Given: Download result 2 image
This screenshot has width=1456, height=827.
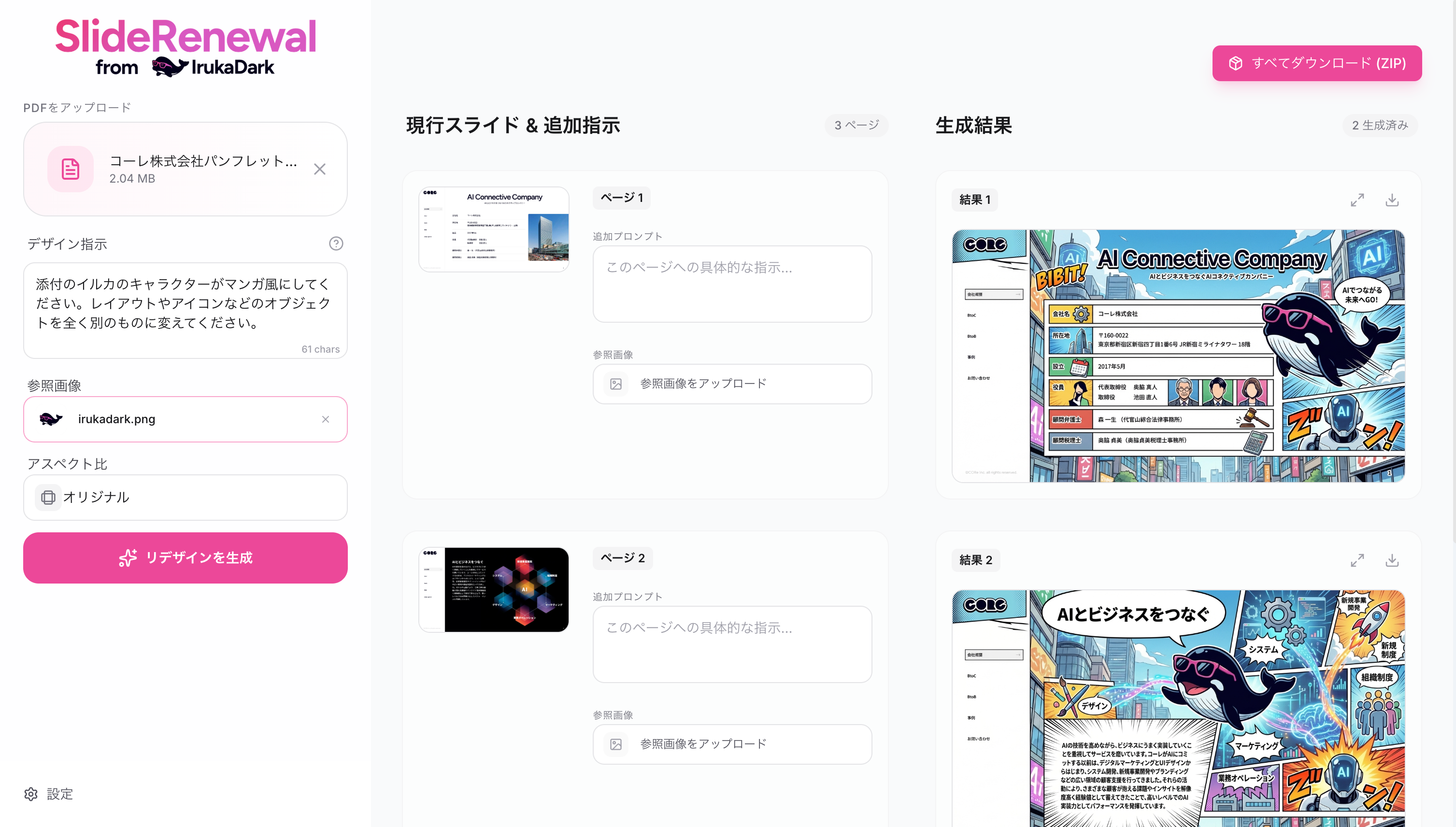Looking at the screenshot, I should [x=1392, y=561].
